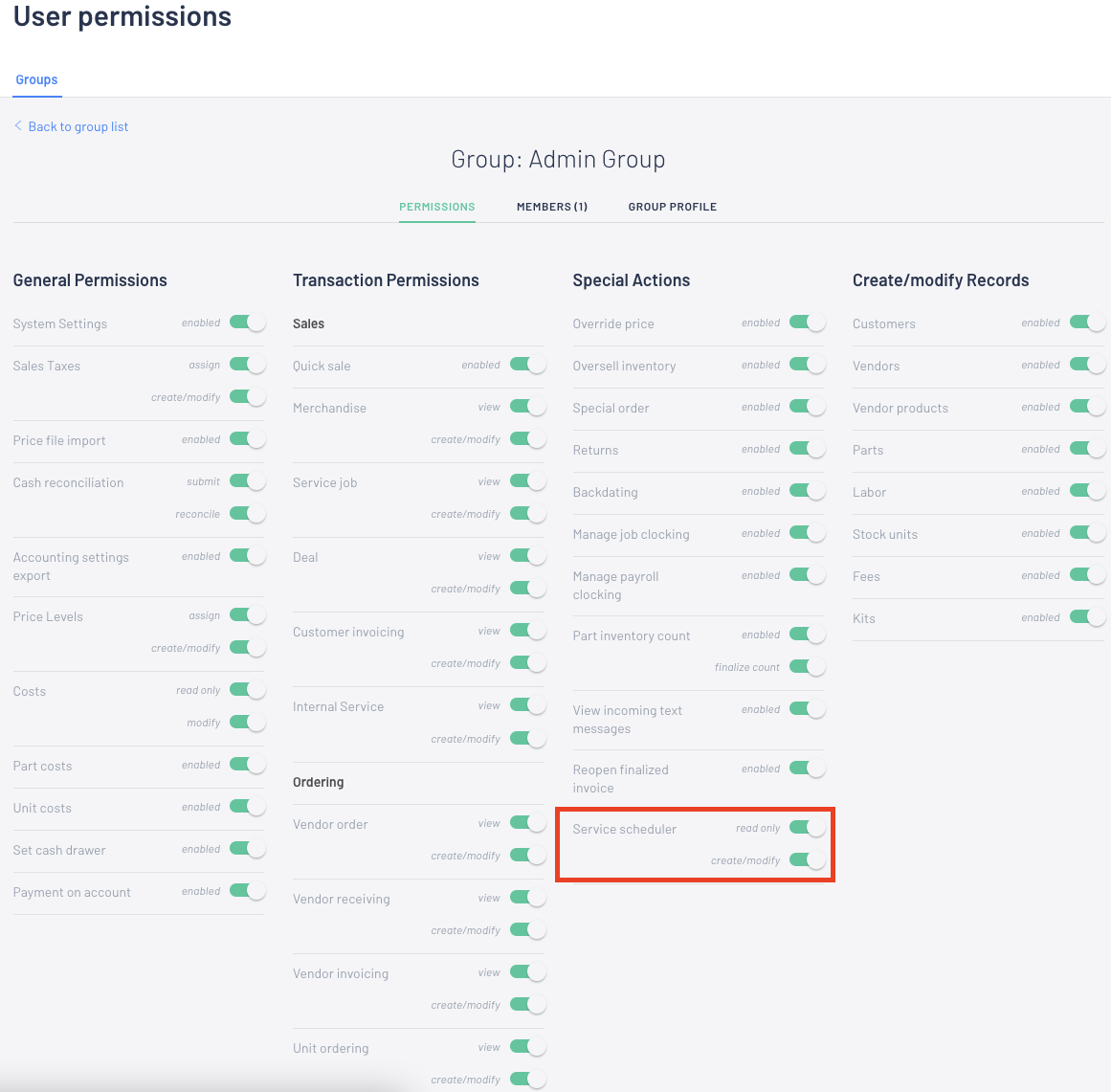Toggle Special order switch

point(807,407)
